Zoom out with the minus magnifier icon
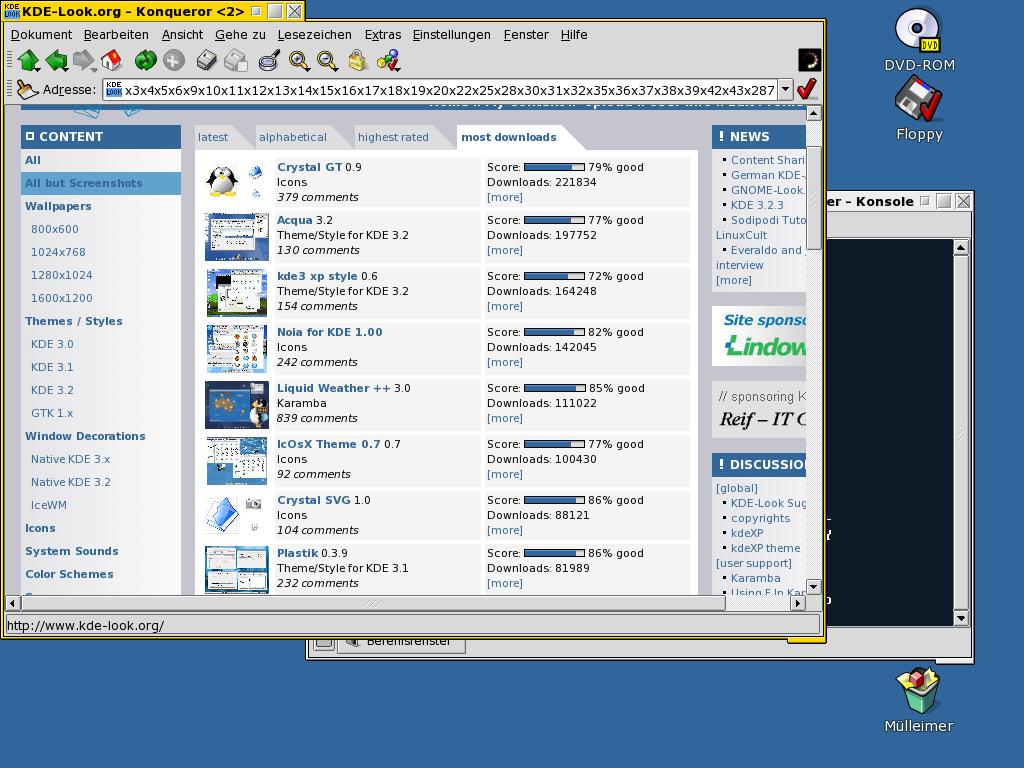 coord(327,61)
